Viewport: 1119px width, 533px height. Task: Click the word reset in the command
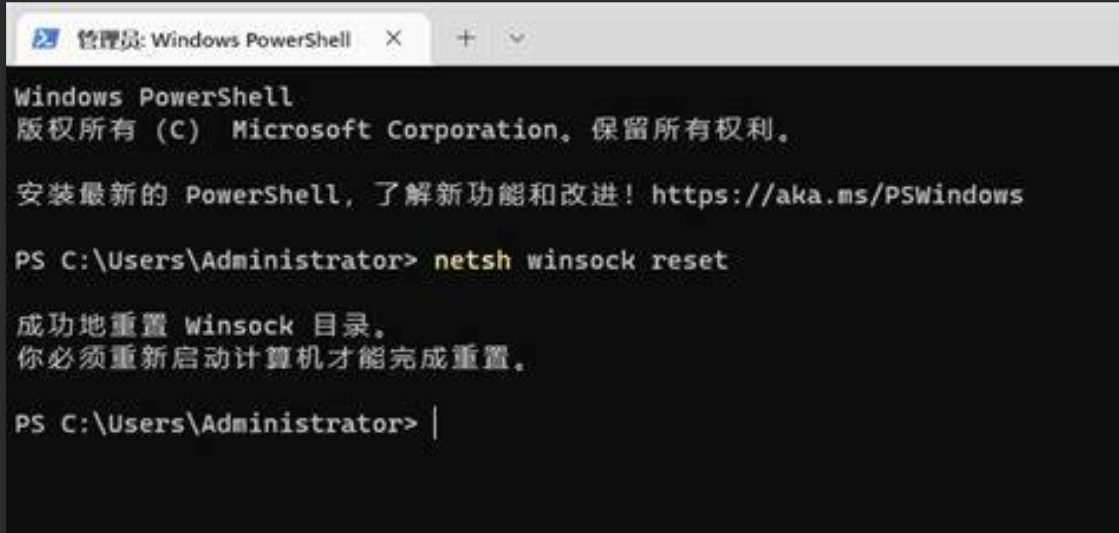[689, 260]
